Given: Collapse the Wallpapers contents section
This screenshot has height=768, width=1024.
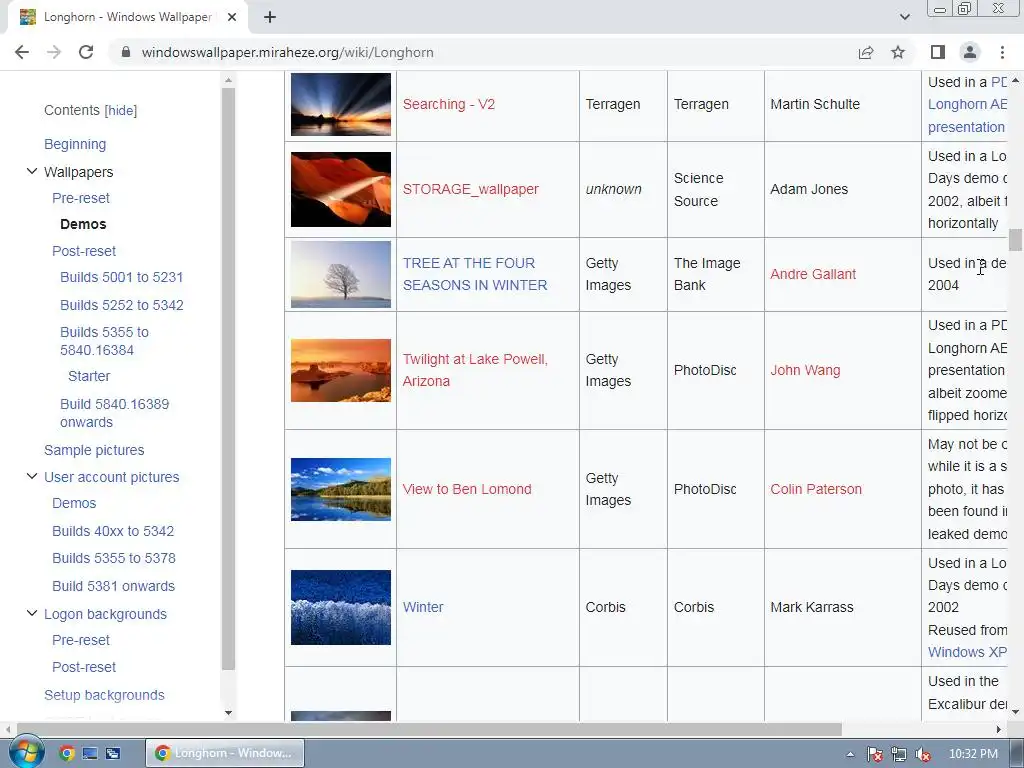Looking at the screenshot, I should coord(31,172).
